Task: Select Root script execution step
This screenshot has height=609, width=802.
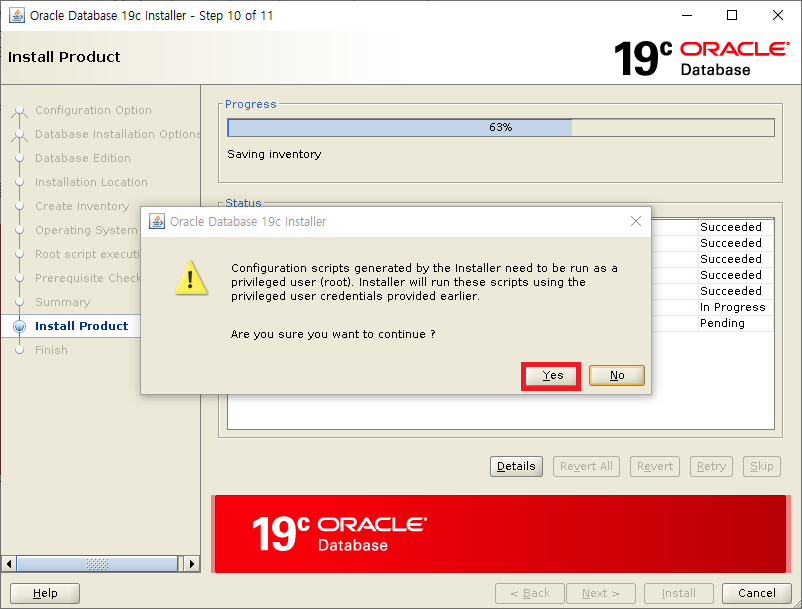Action: 87,254
